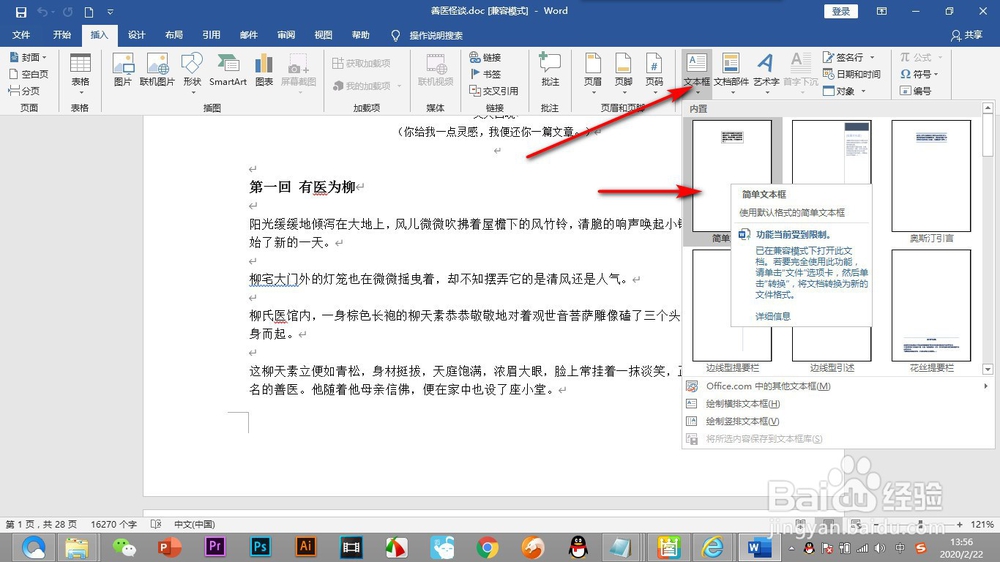This screenshot has height=562, width=1000.
Task: Open the Ribbon display options button
Action: click(x=881, y=11)
